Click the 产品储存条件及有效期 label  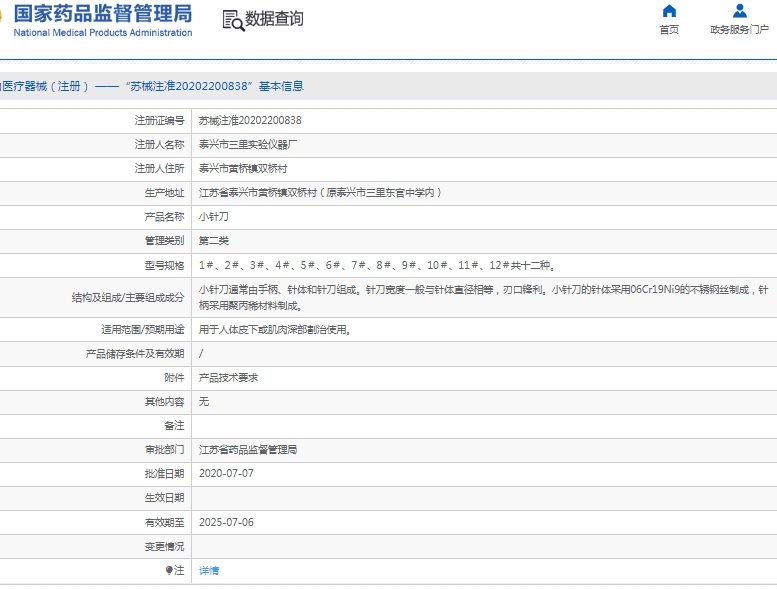click(135, 354)
